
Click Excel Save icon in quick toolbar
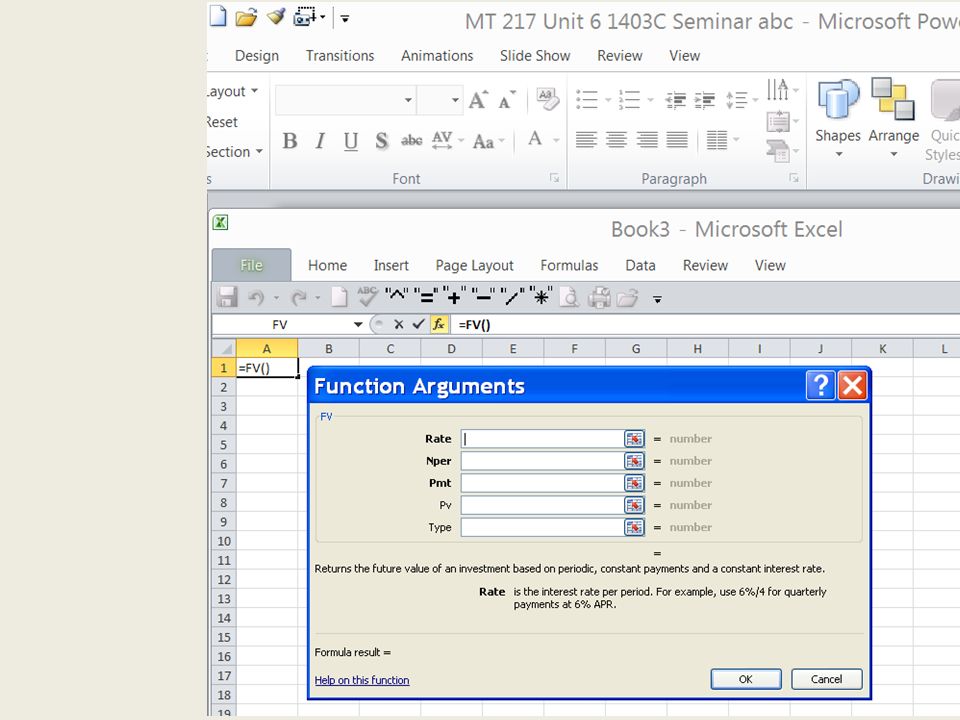pyautogui.click(x=227, y=298)
